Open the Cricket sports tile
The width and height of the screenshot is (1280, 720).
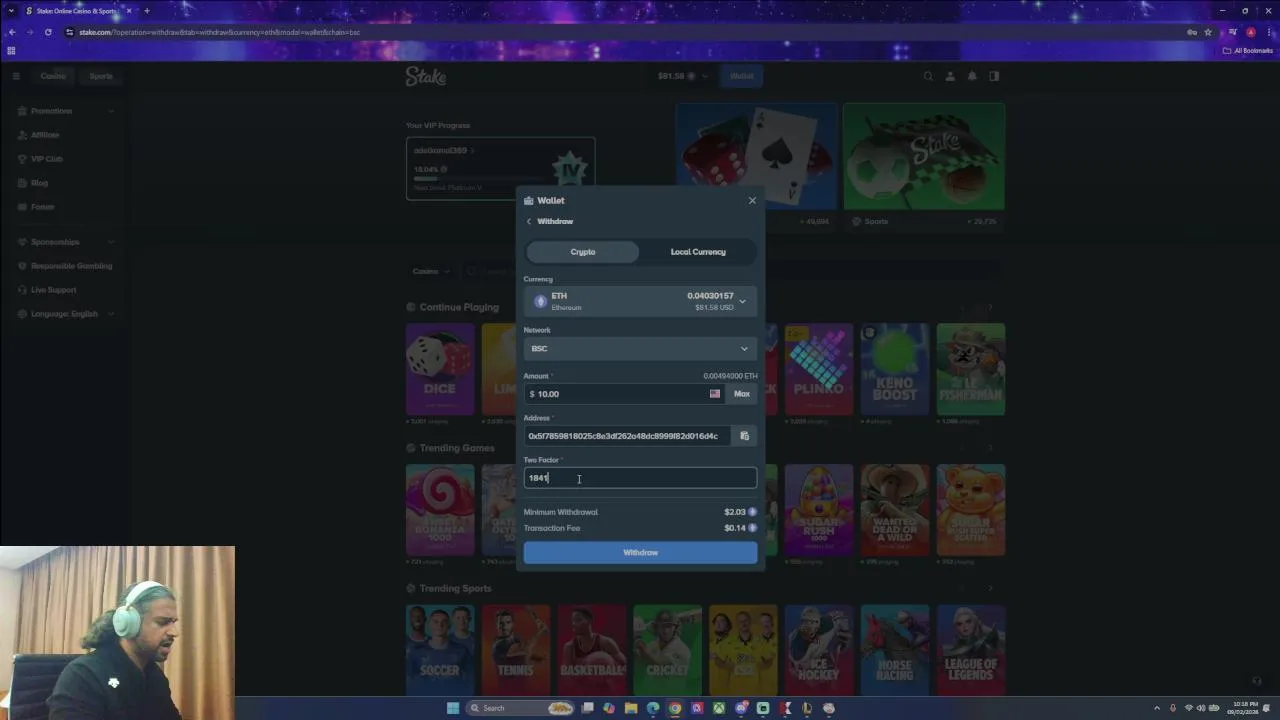667,650
